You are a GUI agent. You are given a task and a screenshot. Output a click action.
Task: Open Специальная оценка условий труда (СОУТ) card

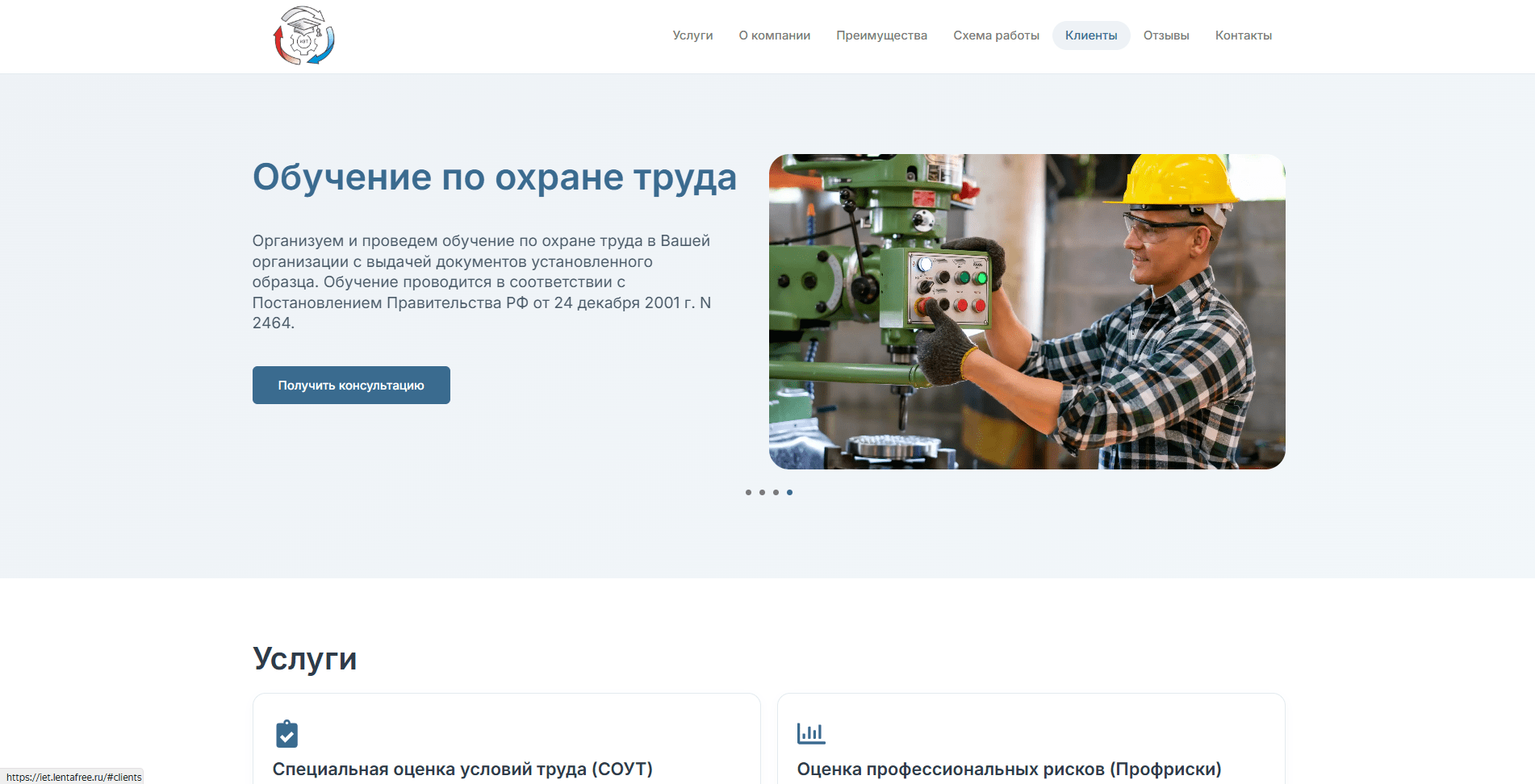(x=507, y=739)
